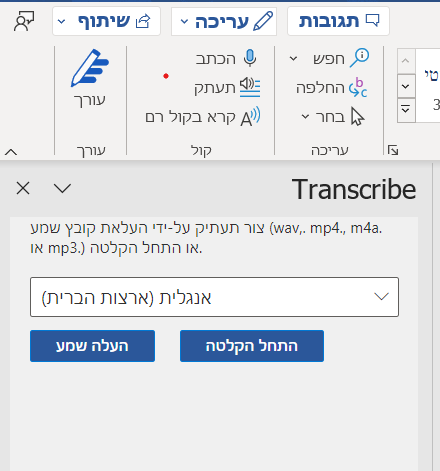The image size is (440, 471).
Task: Collapse the ribbon with the up chevron
Action: pos(11,152)
